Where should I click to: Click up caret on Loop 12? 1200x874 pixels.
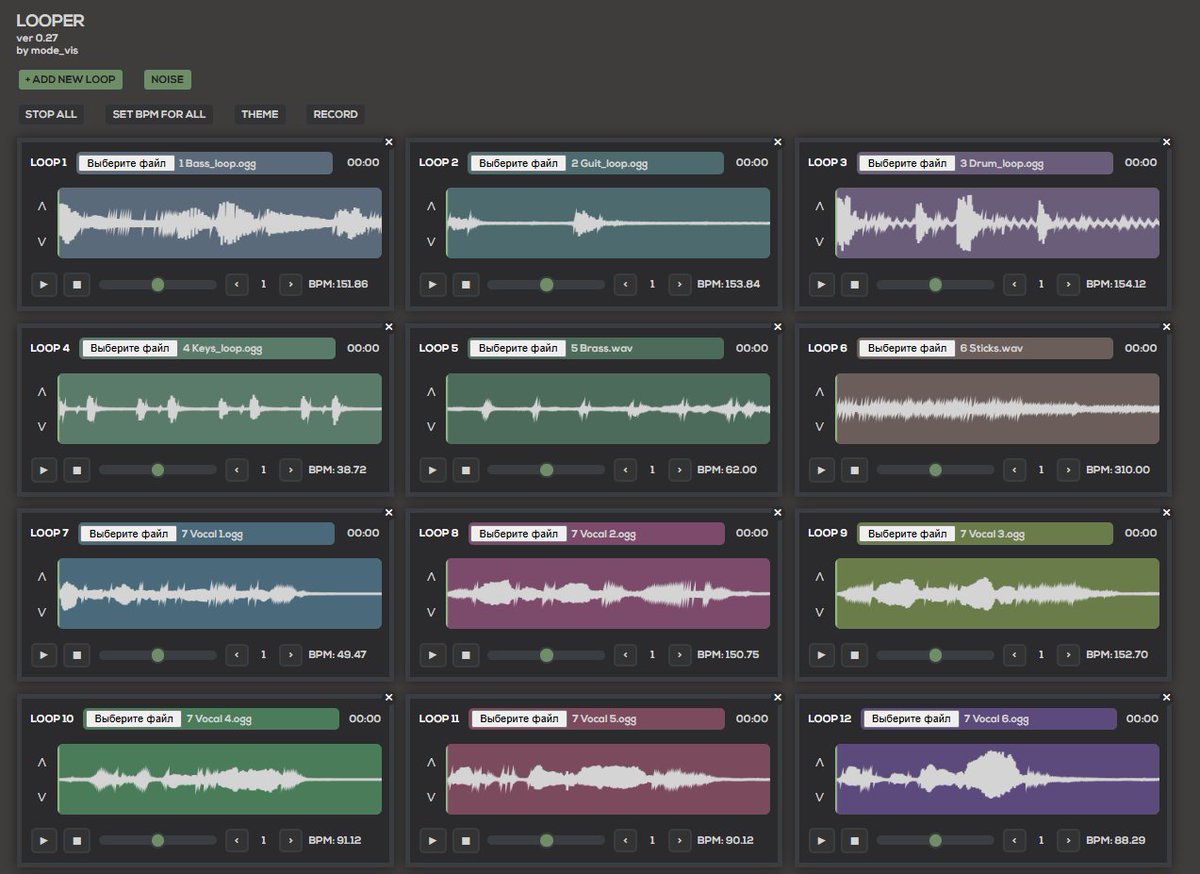click(820, 762)
